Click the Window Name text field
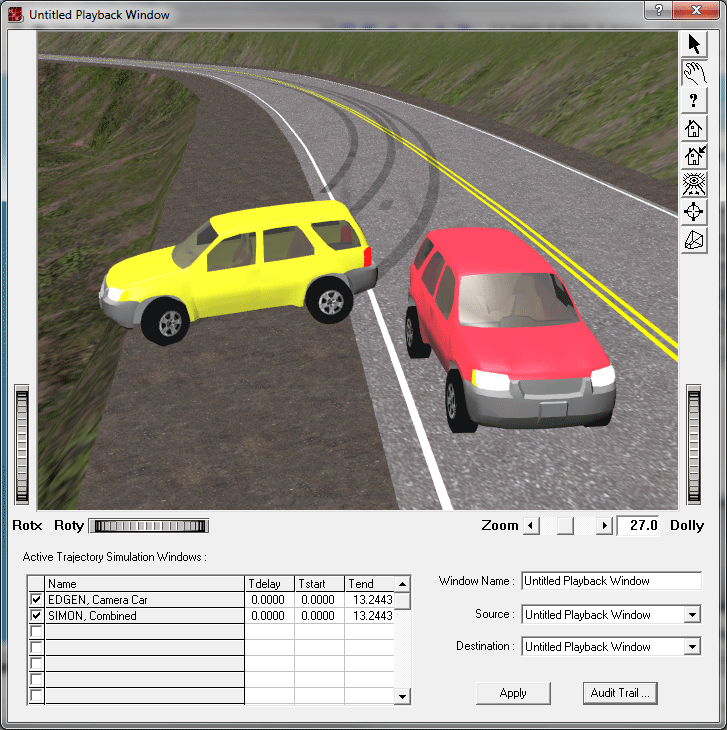This screenshot has height=730, width=727. point(611,581)
